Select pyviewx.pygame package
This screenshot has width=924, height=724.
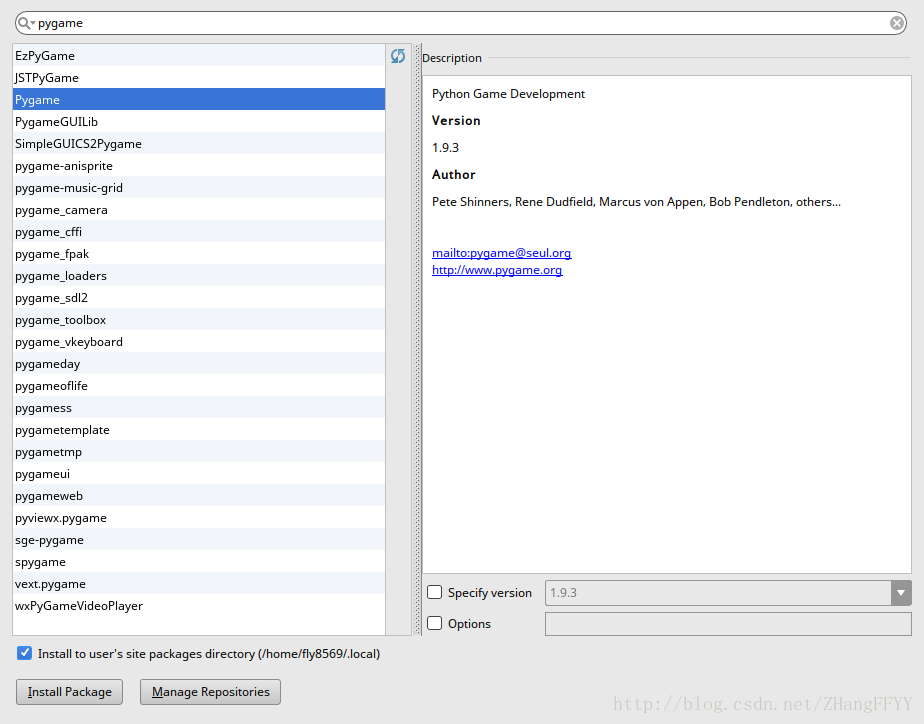point(199,517)
